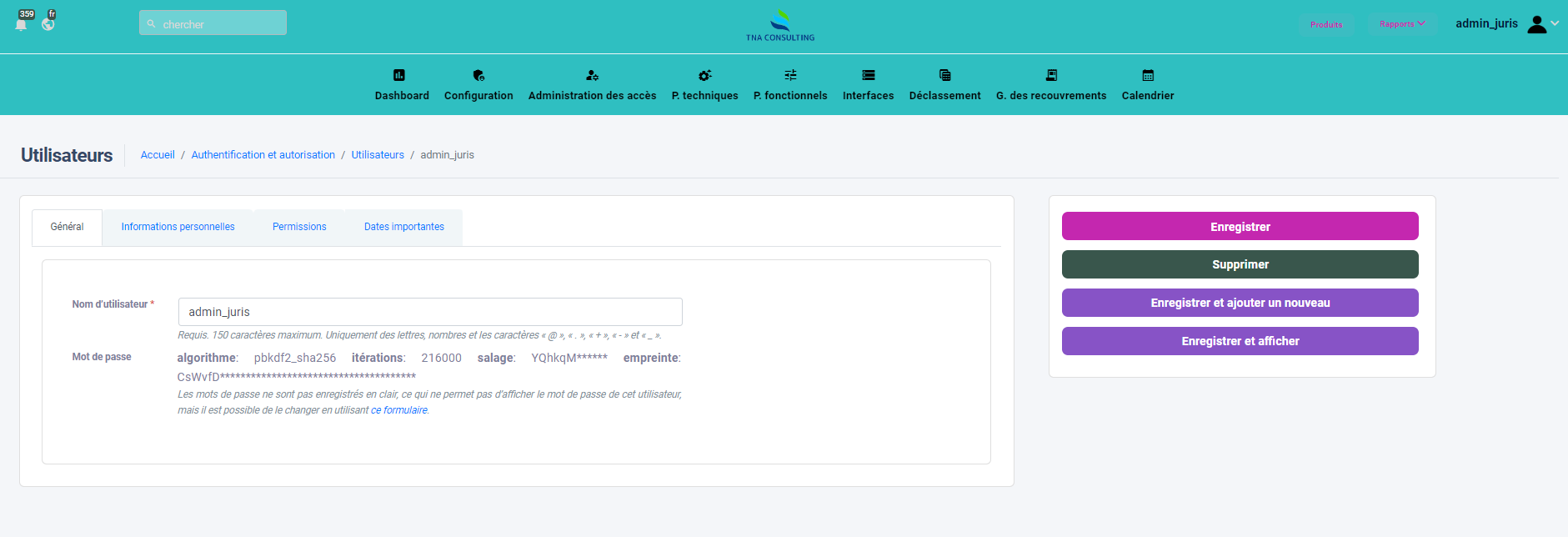This screenshot has height=537, width=1568.
Task: Click the Déclassement icon
Action: click(944, 75)
